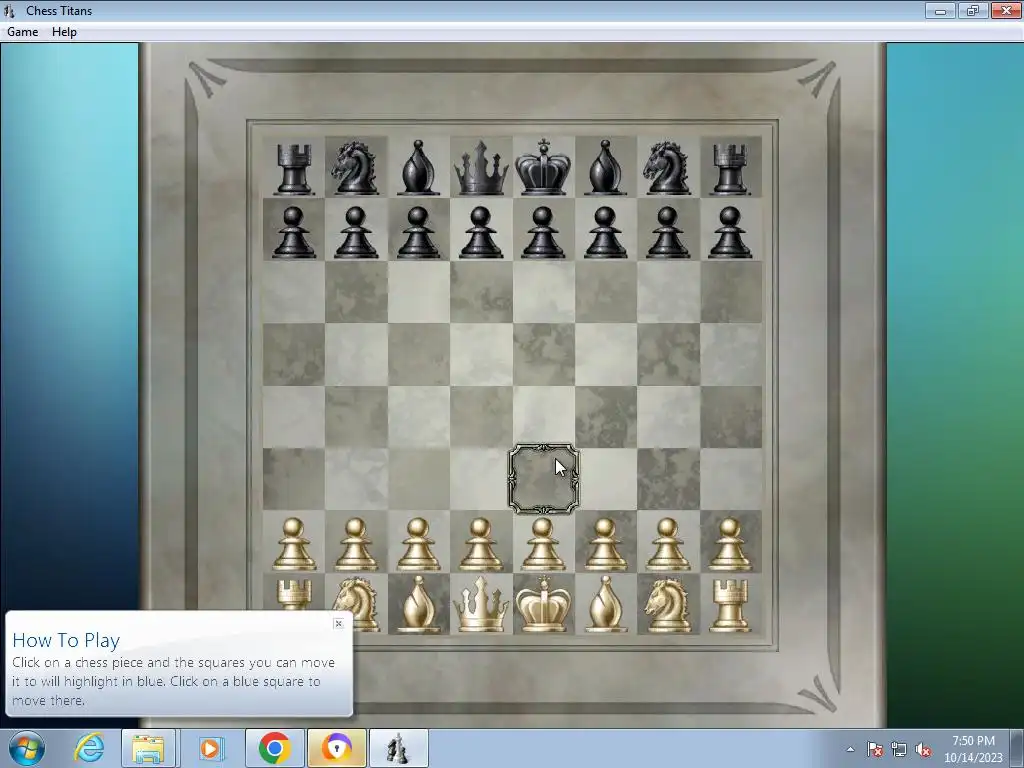Select the black rook on h8
Screen dimensions: 1024x768
(x=730, y=169)
